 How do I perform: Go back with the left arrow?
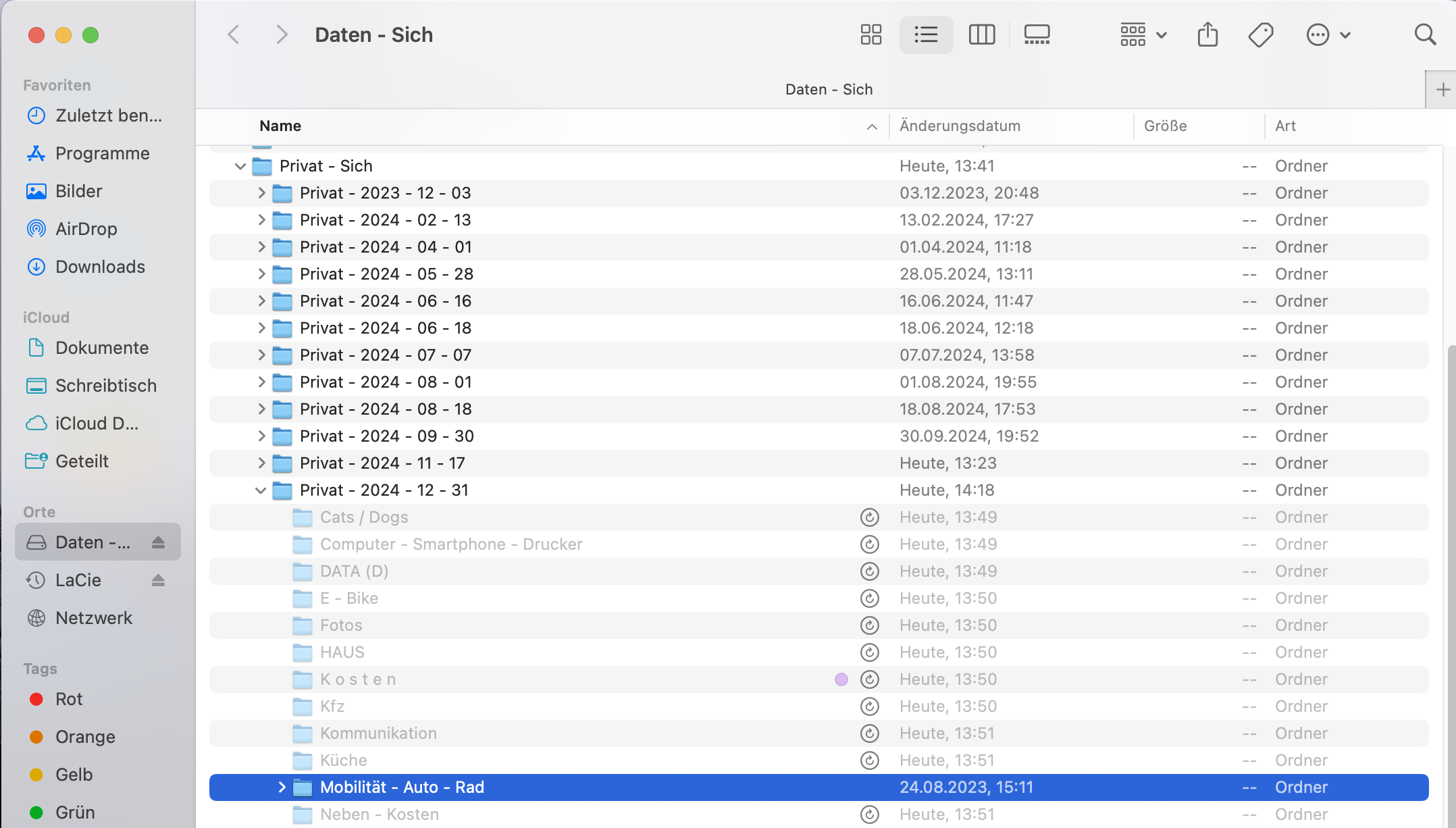tap(234, 34)
